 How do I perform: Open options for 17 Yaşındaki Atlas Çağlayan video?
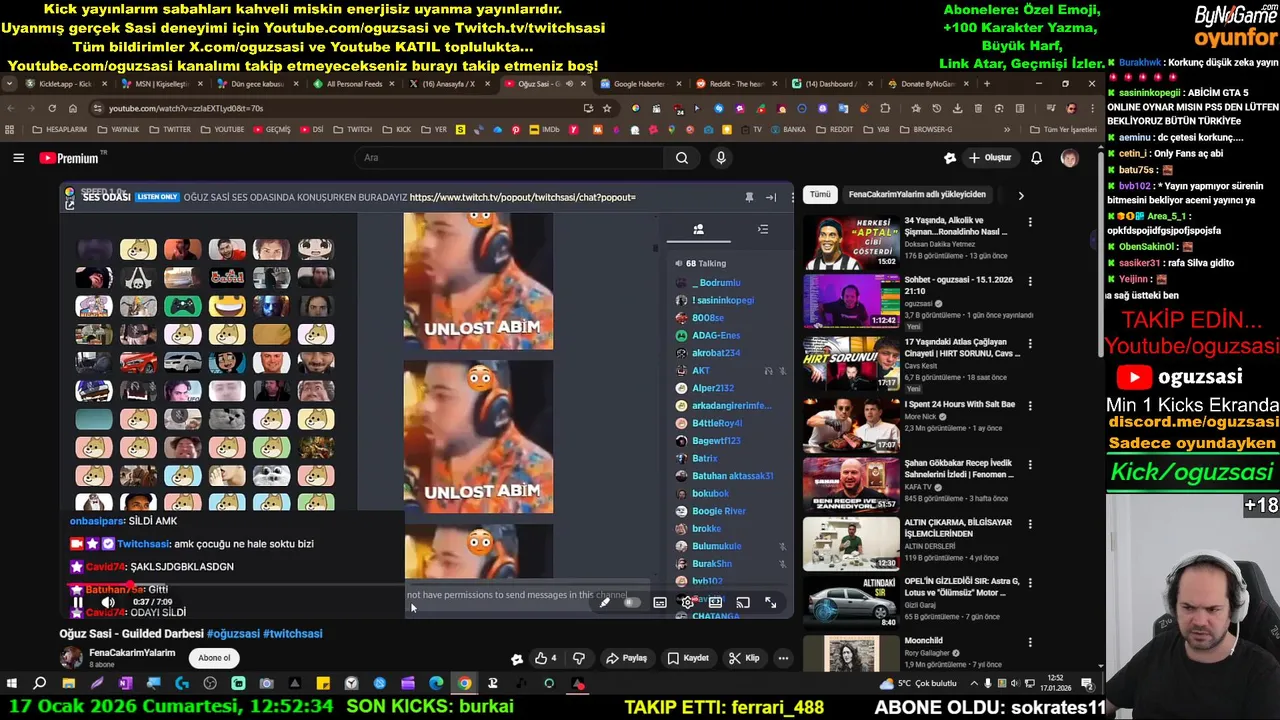tap(1030, 344)
